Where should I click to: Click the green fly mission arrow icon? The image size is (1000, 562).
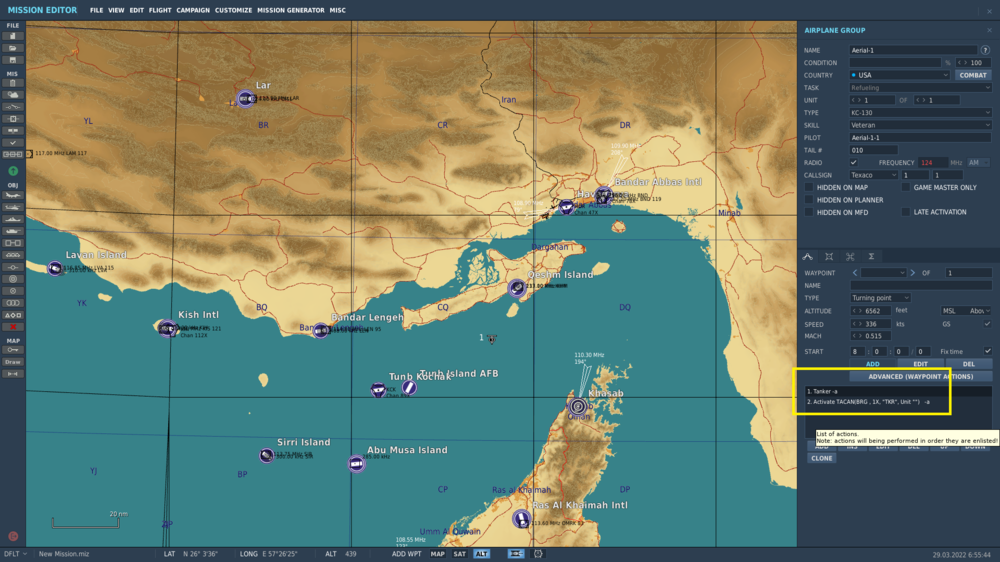tap(13, 171)
